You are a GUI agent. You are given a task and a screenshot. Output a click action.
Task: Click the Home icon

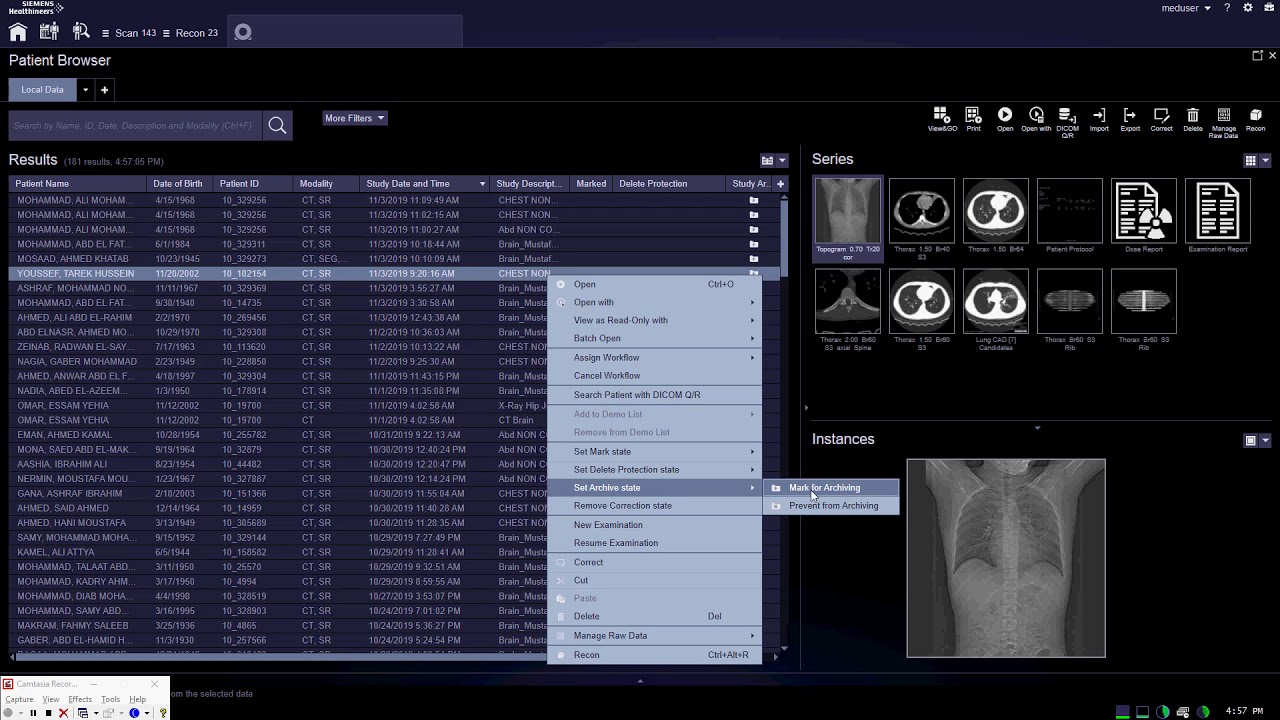coord(18,32)
